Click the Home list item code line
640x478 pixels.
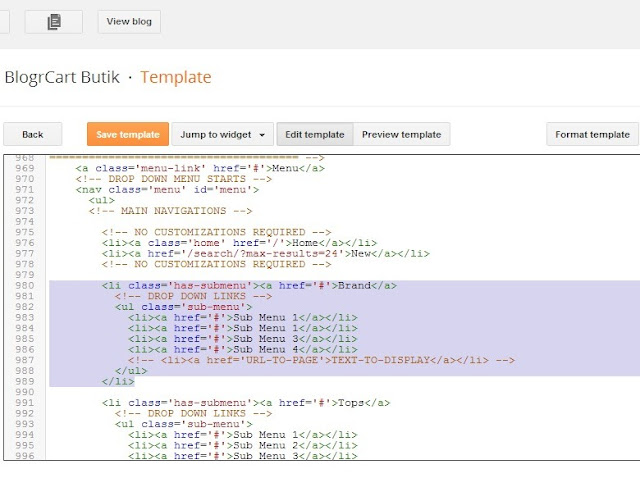[x=240, y=243]
